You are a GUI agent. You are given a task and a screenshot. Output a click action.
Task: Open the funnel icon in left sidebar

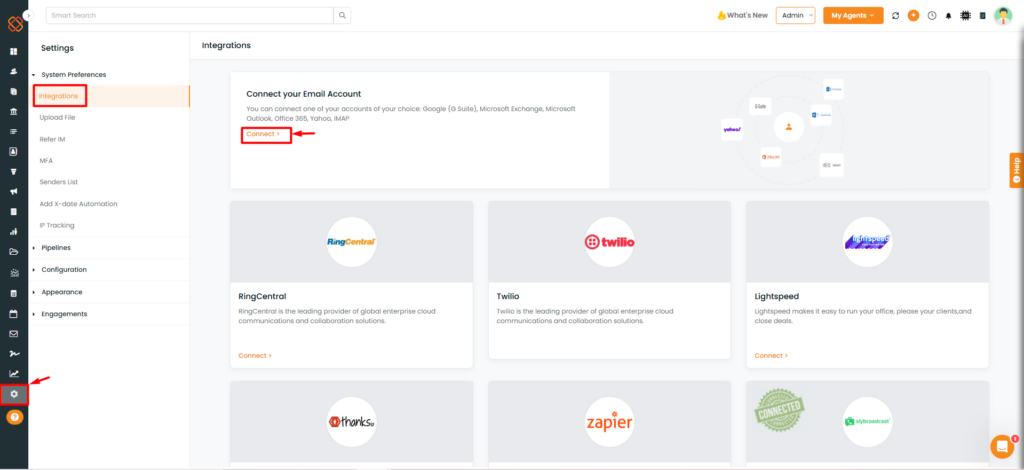pos(14,172)
